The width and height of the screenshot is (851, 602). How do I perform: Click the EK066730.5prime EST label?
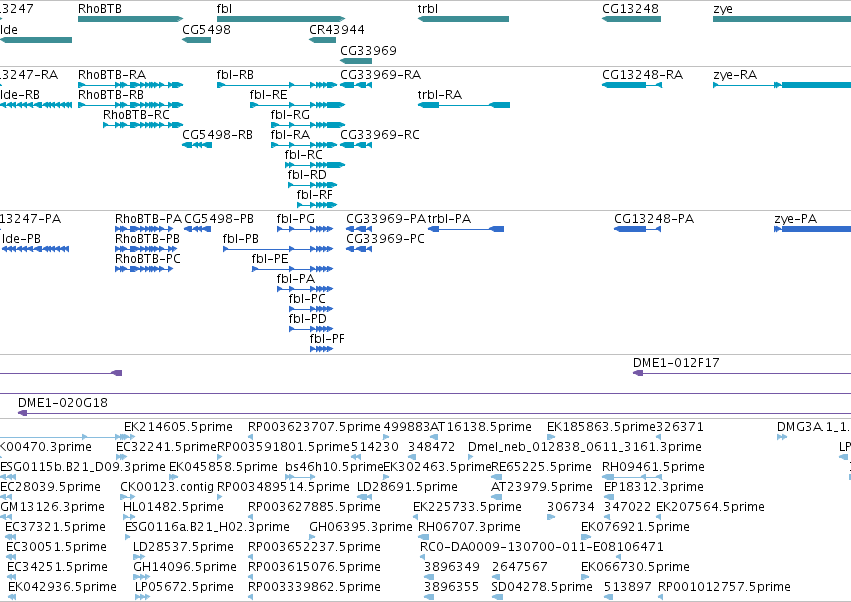coord(635,567)
